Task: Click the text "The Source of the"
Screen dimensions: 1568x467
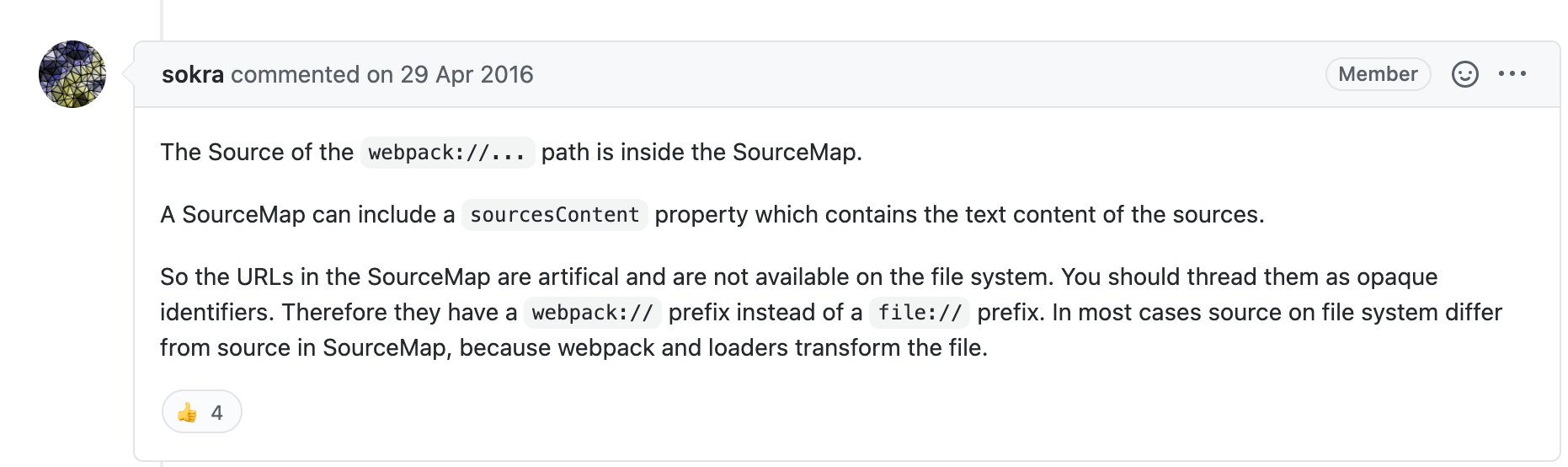Action: click(257, 153)
